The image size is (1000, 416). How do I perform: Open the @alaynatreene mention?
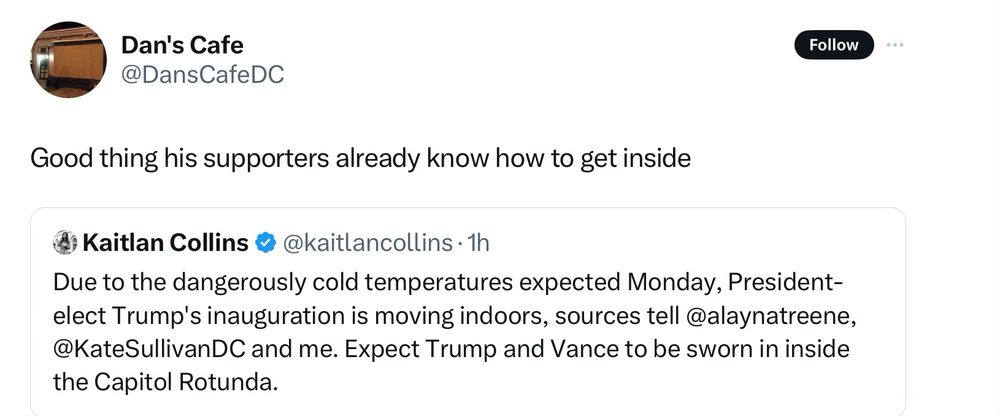coord(769,315)
